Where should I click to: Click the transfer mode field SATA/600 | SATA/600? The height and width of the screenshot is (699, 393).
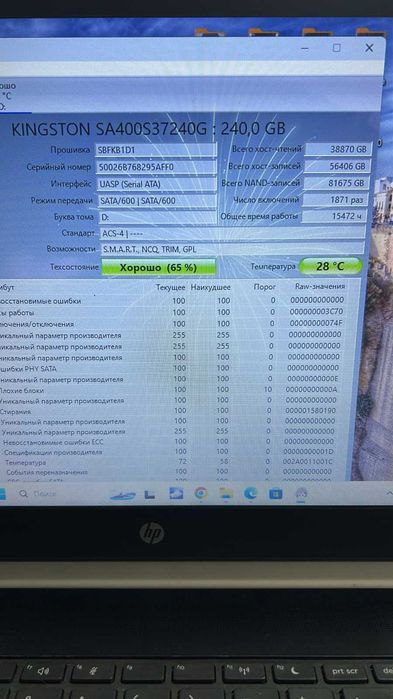(156, 201)
